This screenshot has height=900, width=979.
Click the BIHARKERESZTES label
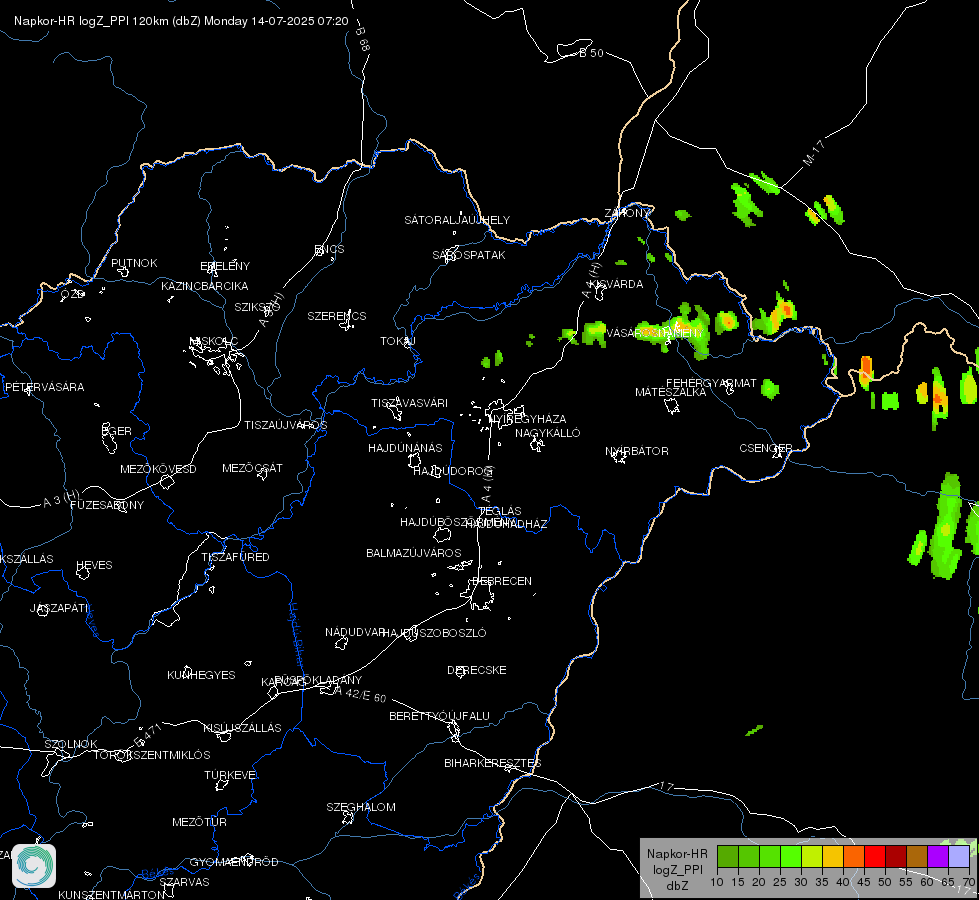493,763
